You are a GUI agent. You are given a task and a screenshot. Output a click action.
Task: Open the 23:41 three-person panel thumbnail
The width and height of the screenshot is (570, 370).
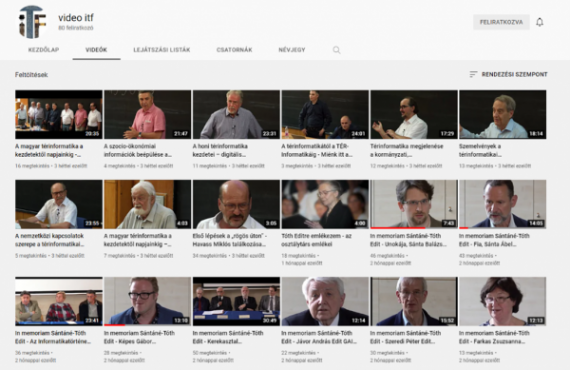click(x=59, y=301)
